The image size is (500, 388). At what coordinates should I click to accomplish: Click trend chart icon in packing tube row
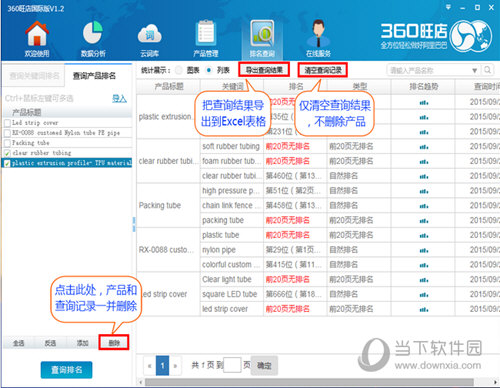click(x=424, y=221)
